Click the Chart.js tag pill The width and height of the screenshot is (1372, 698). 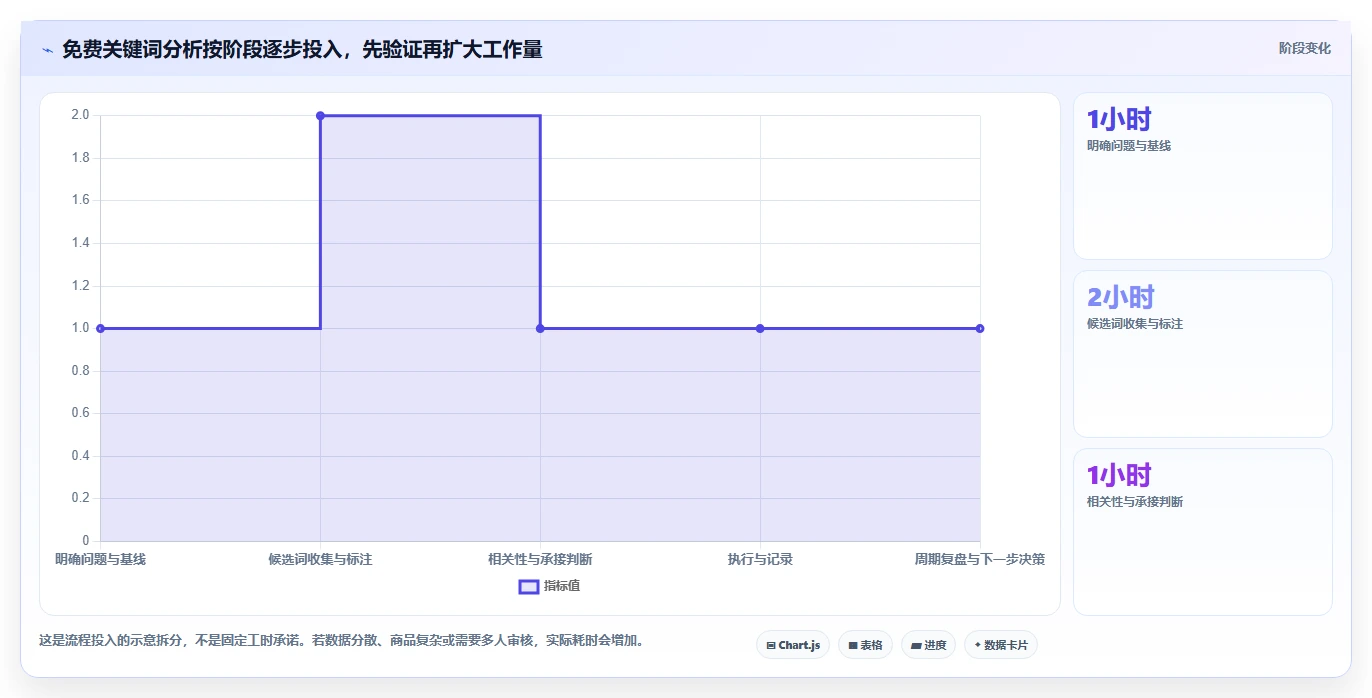[x=793, y=645]
